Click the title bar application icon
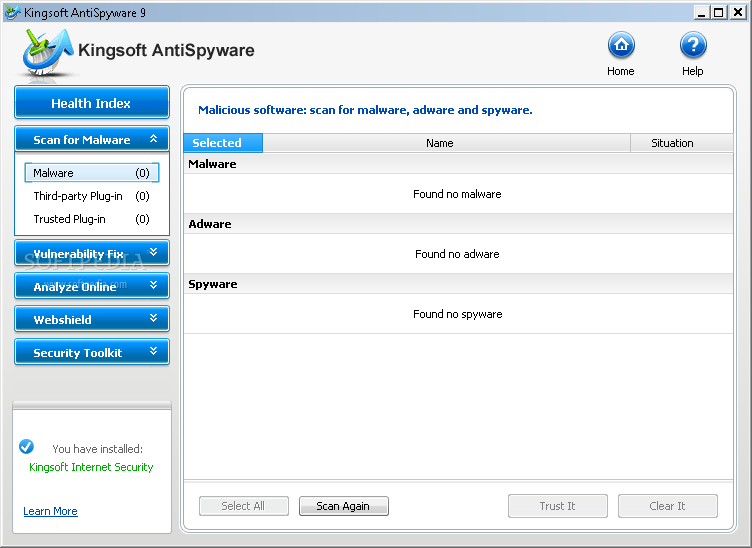752x548 pixels. click(12, 12)
